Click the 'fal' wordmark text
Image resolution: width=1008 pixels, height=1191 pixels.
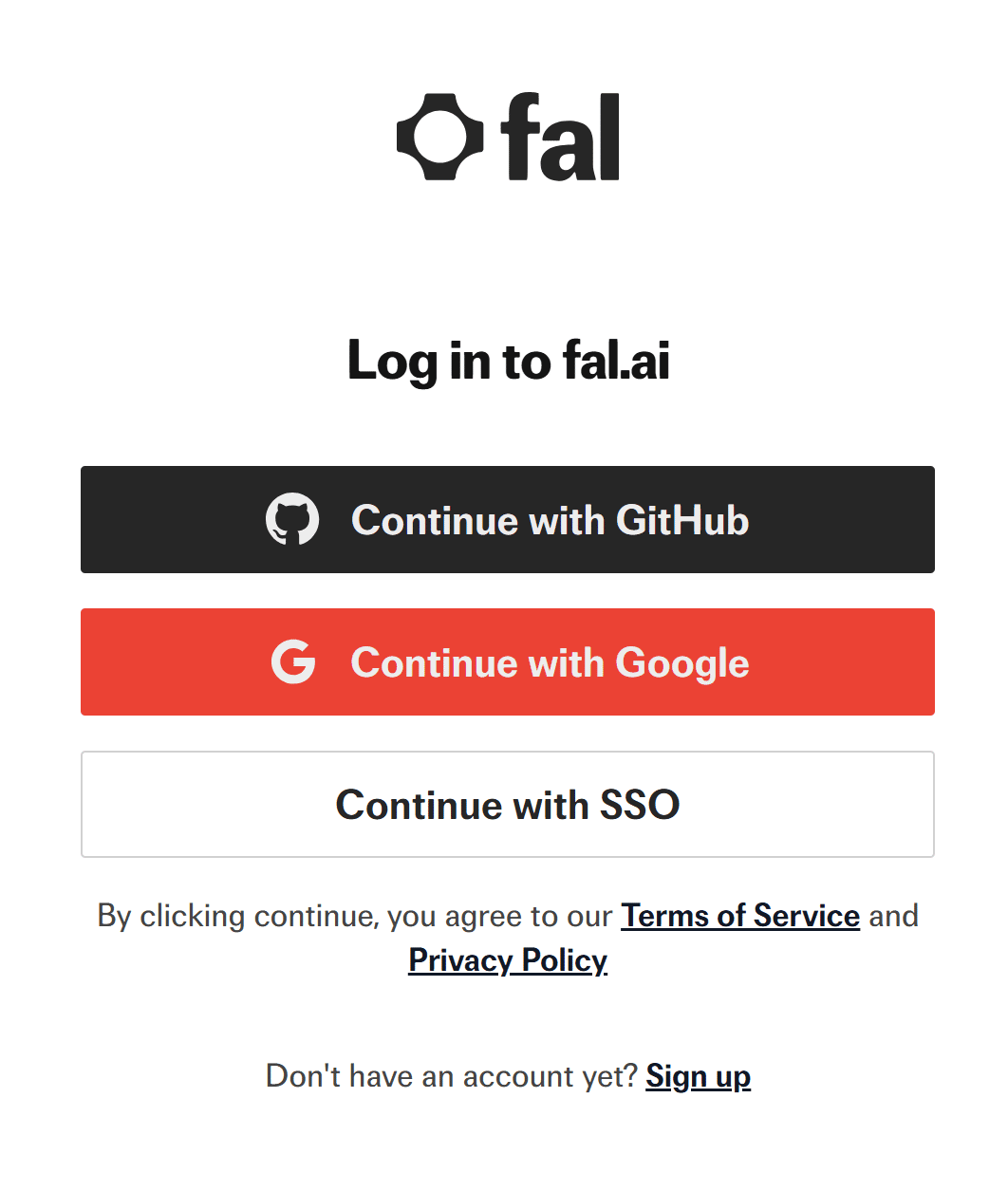pyautogui.click(x=560, y=137)
